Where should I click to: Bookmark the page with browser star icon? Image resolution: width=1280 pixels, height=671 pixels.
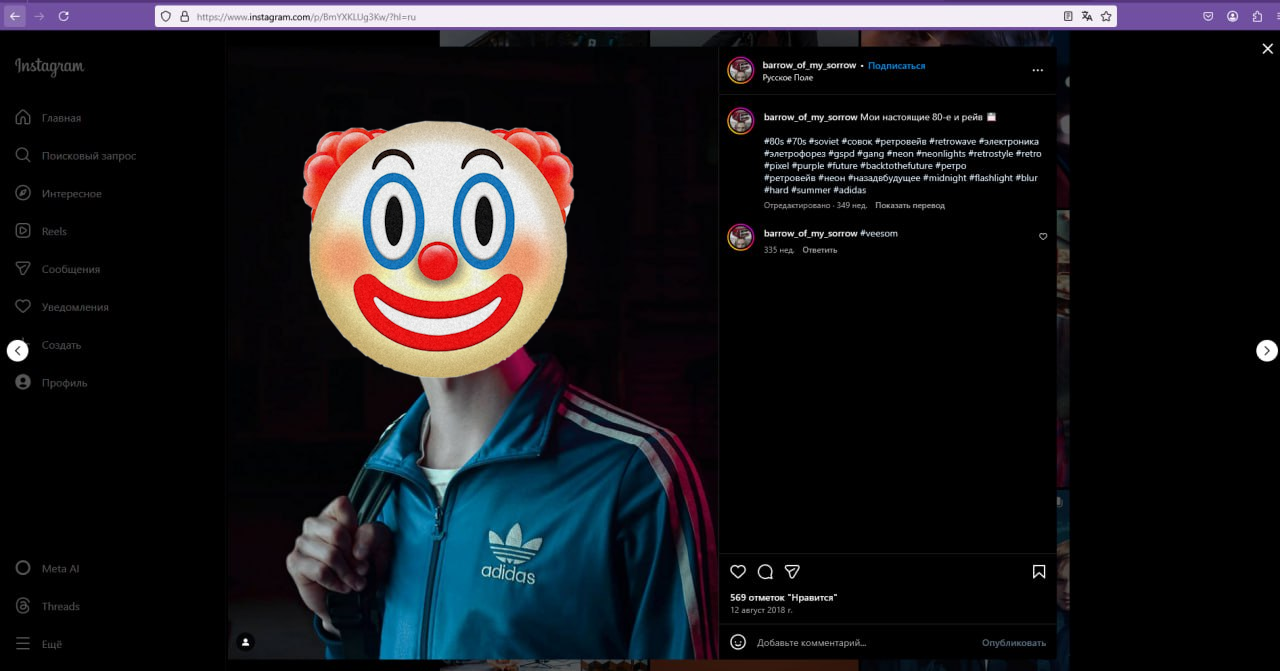pos(1106,16)
